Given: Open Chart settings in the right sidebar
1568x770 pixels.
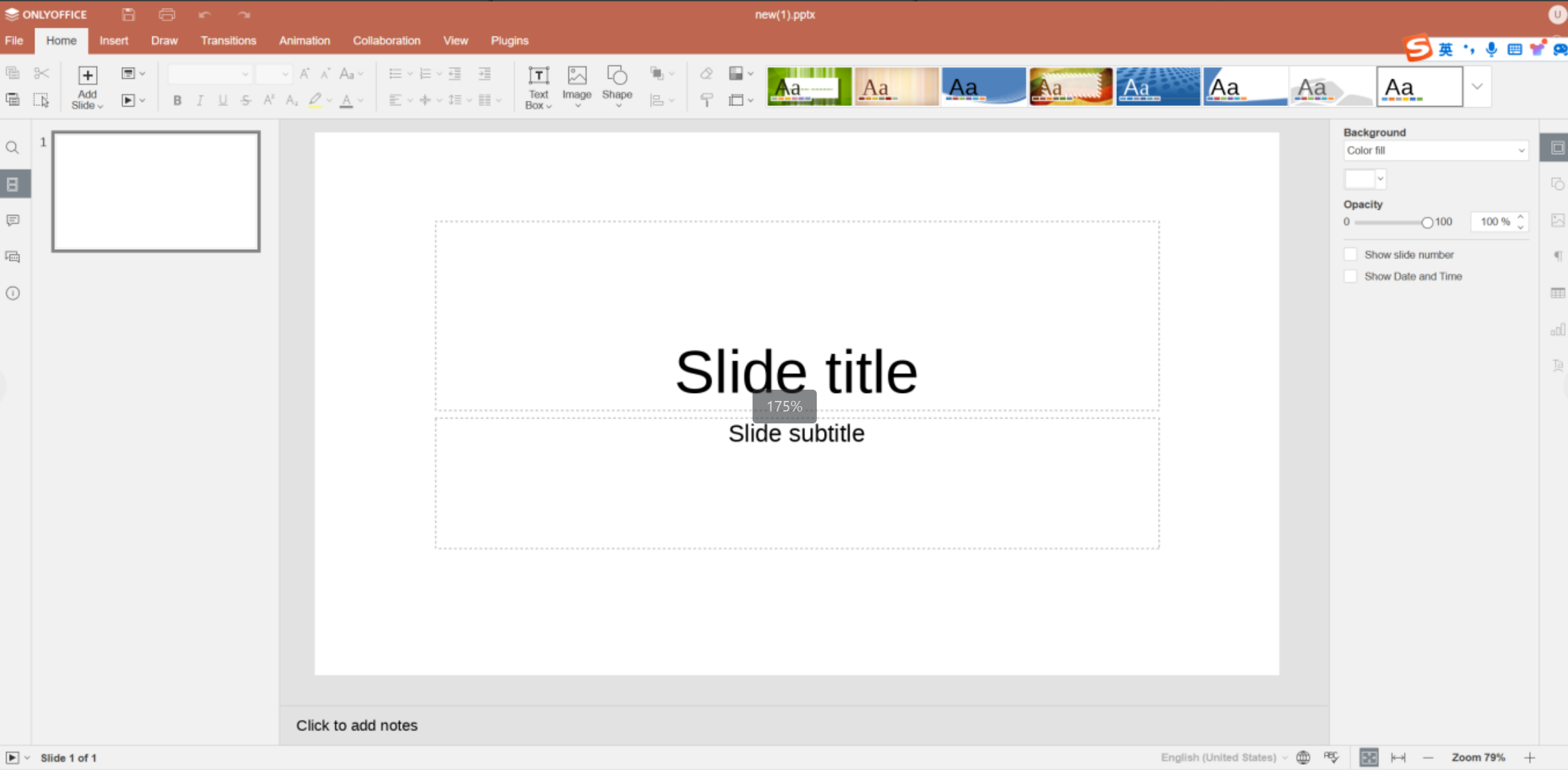Looking at the screenshot, I should click(x=1559, y=329).
